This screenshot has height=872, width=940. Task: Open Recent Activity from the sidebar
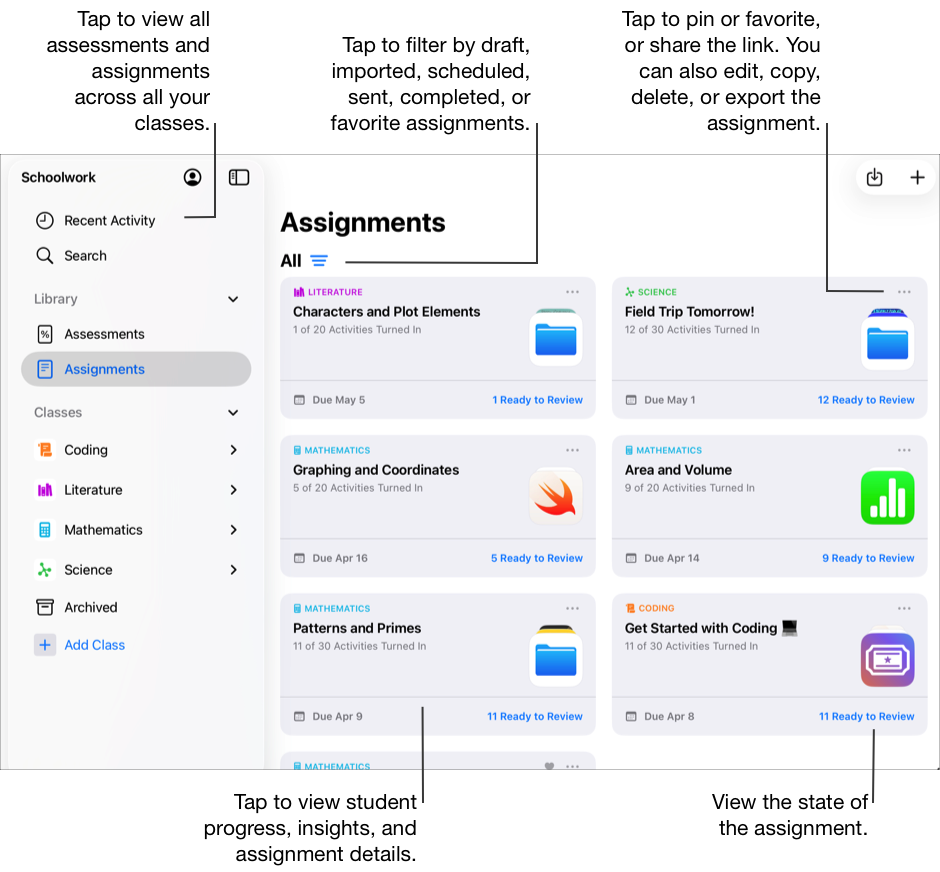click(107, 220)
